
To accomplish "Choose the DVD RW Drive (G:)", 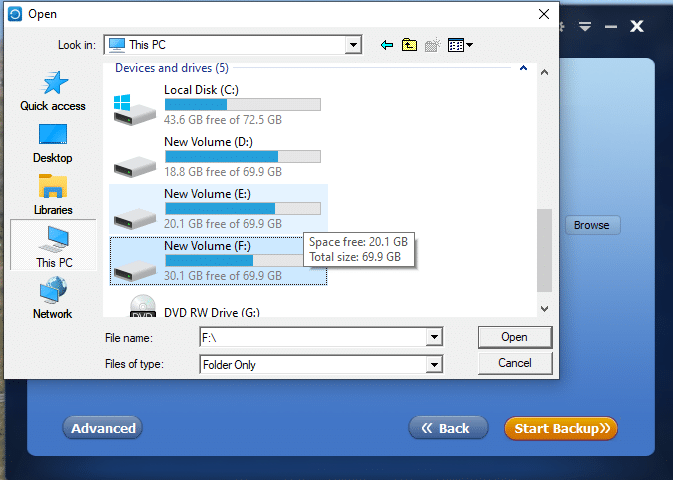I will pyautogui.click(x=211, y=312).
